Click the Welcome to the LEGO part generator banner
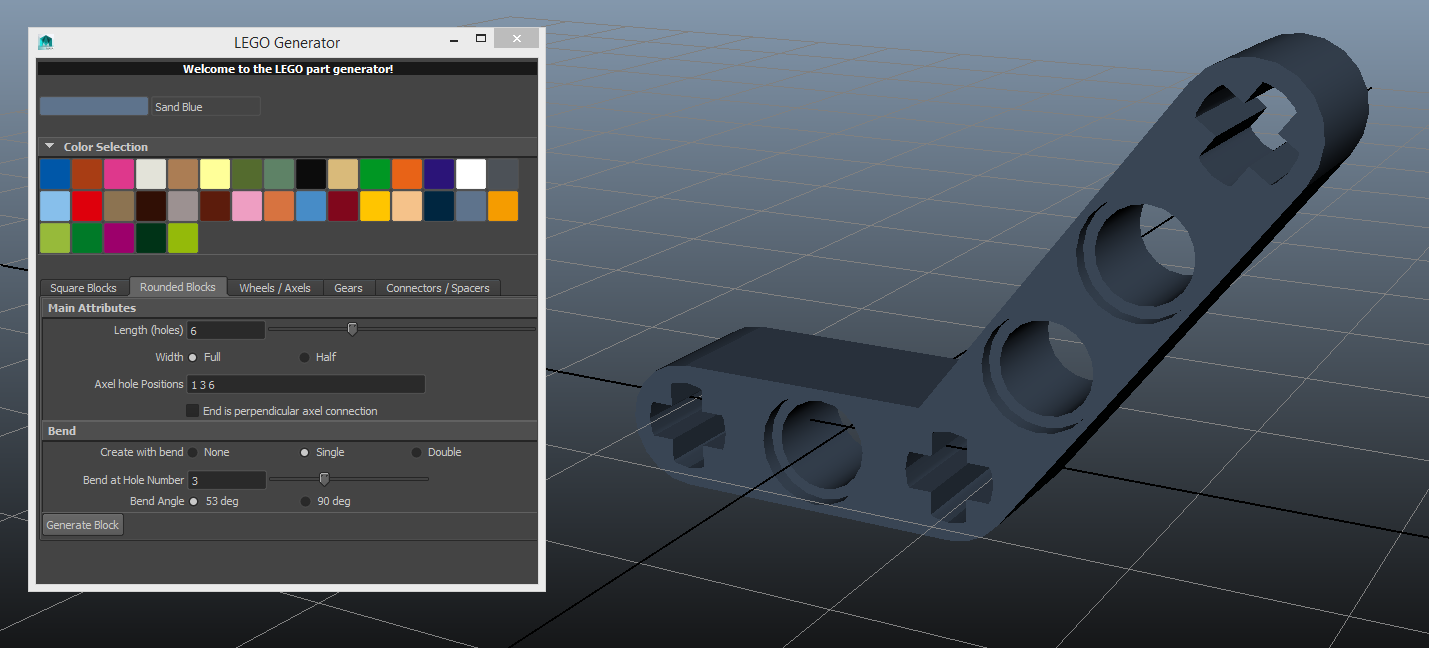Screen dimensions: 1429x648 pyautogui.click(x=287, y=69)
